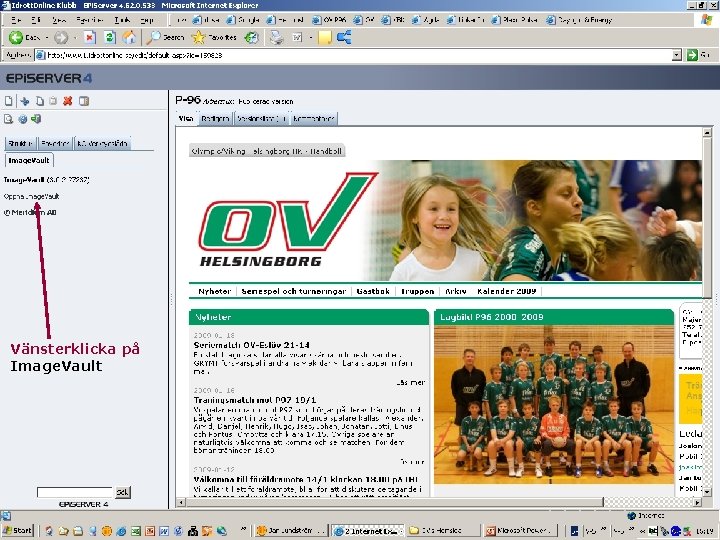Switch to the Visa tab

coord(186,118)
